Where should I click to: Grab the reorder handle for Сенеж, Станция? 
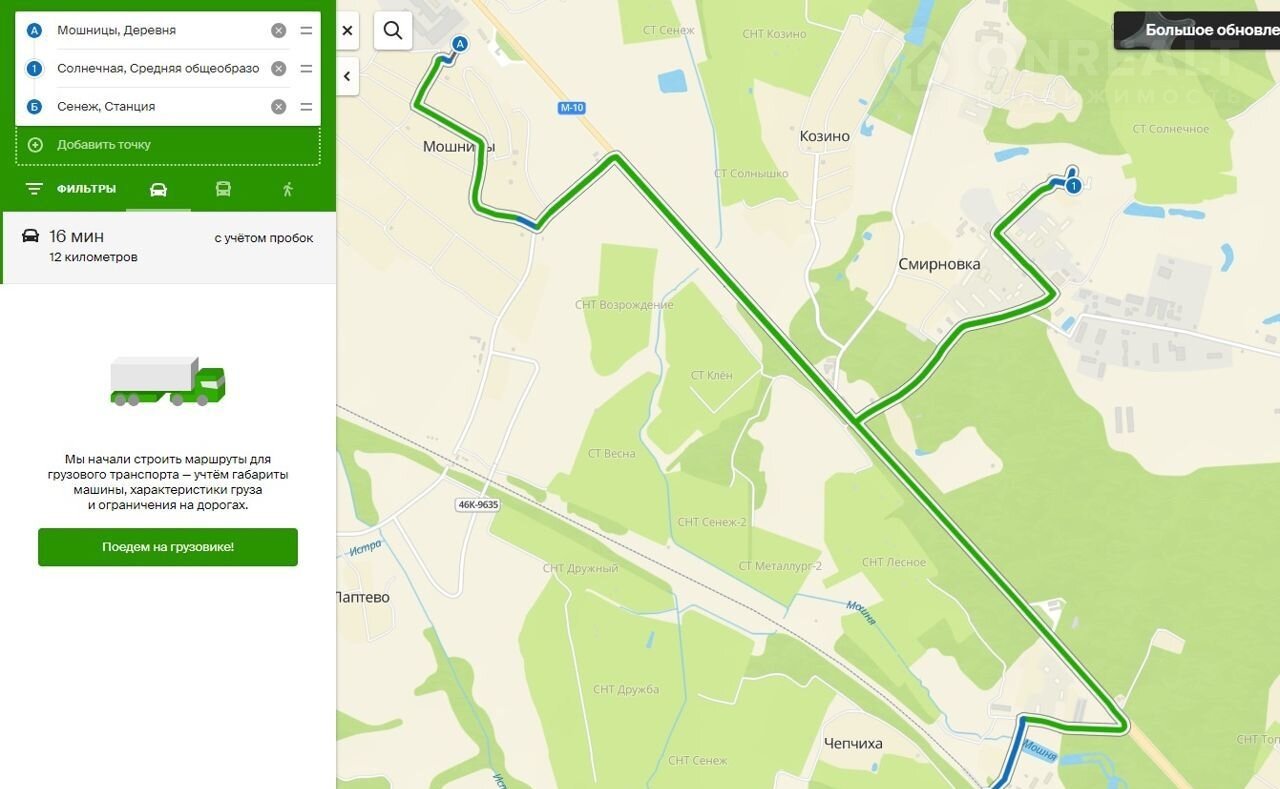306,107
